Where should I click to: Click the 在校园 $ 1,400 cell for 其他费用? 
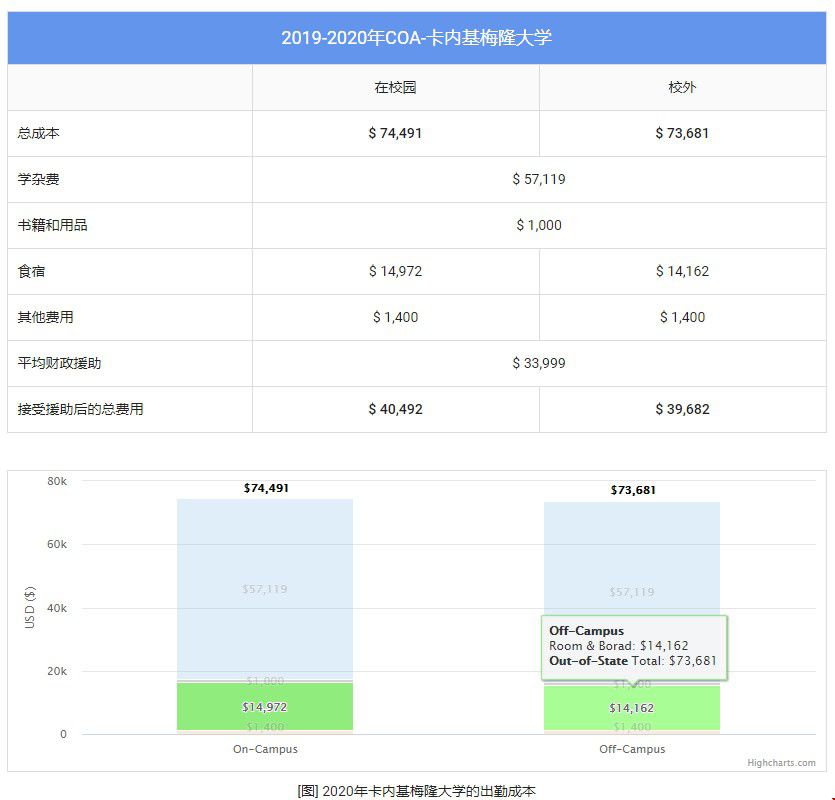point(395,317)
